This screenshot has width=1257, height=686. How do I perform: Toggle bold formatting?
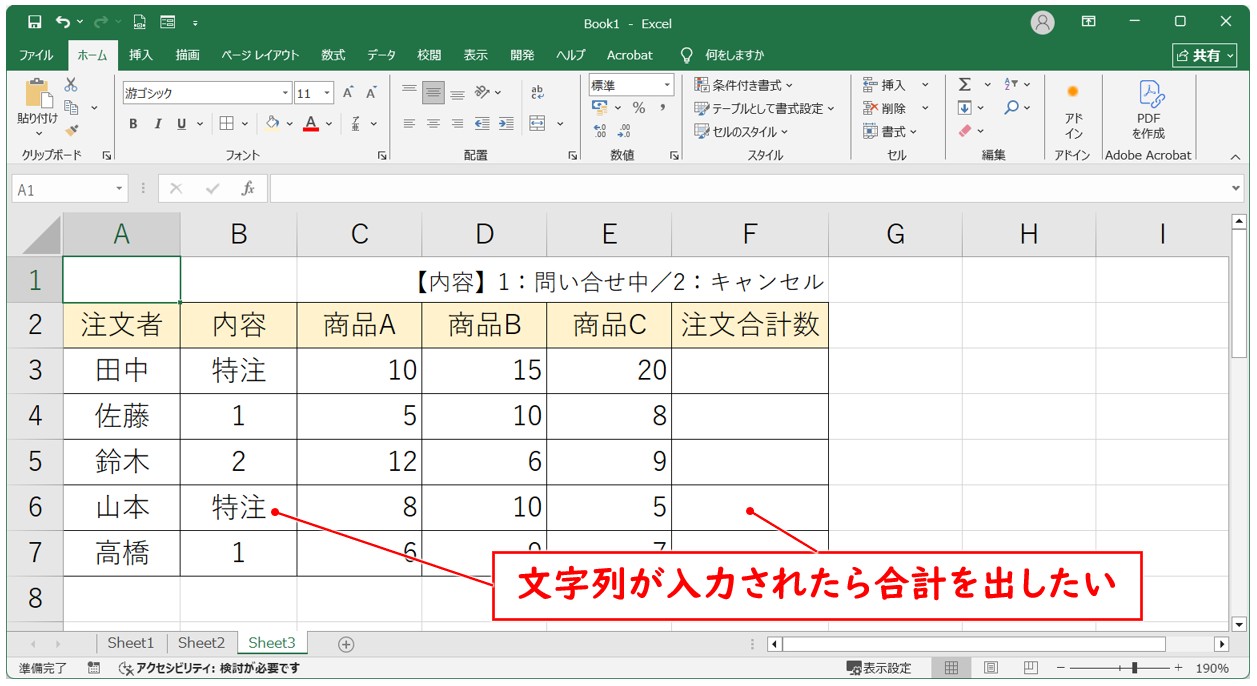(x=133, y=124)
